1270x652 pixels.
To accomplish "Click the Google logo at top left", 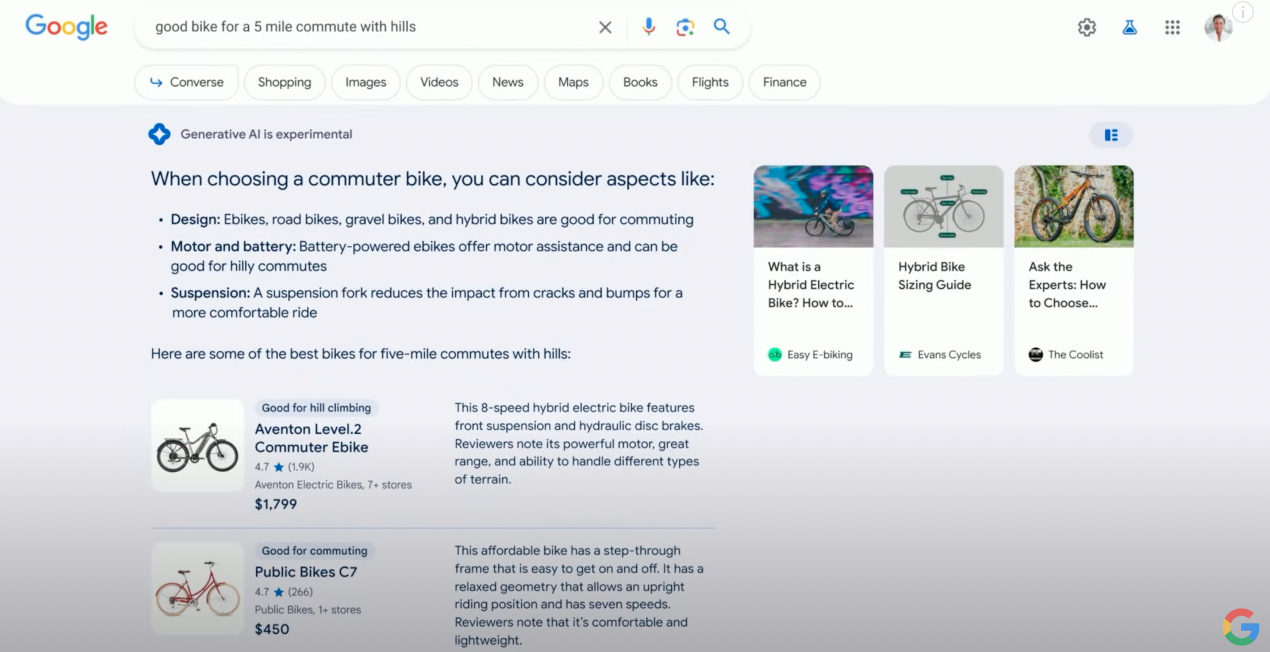I will [66, 27].
